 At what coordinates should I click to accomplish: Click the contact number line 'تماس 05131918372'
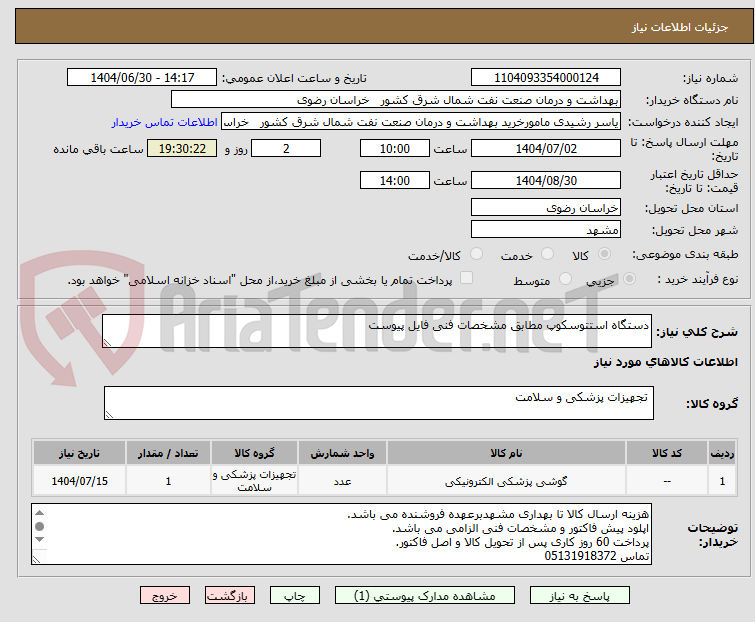click(x=597, y=556)
